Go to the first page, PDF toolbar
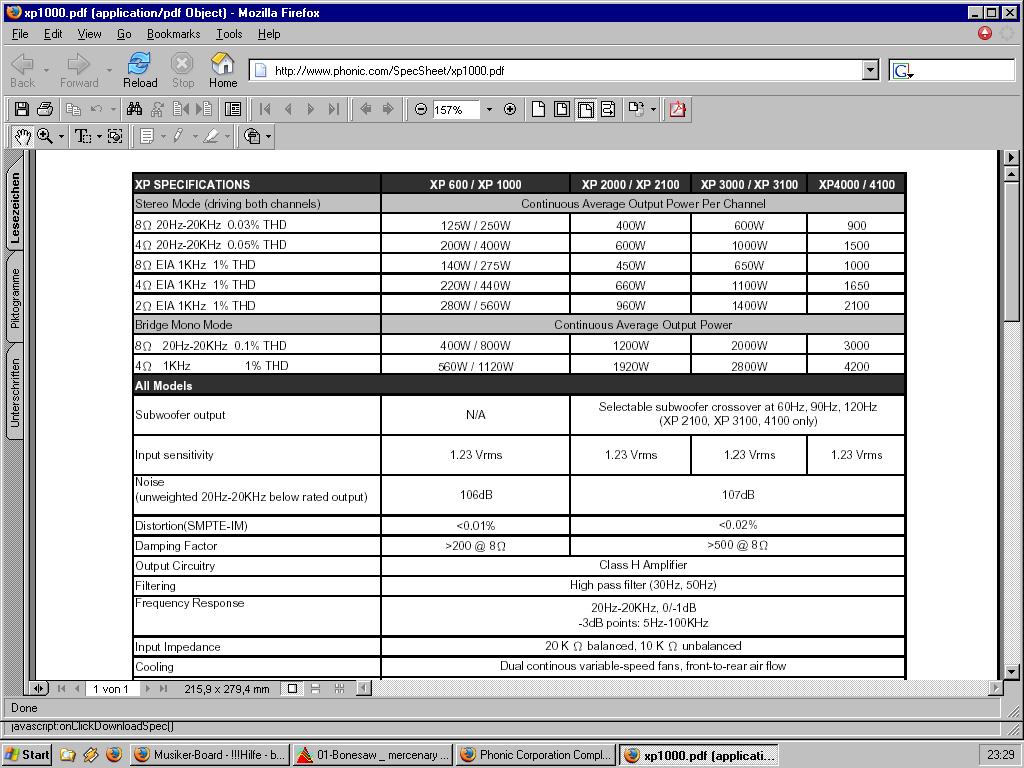The image size is (1024, 768). tap(265, 109)
